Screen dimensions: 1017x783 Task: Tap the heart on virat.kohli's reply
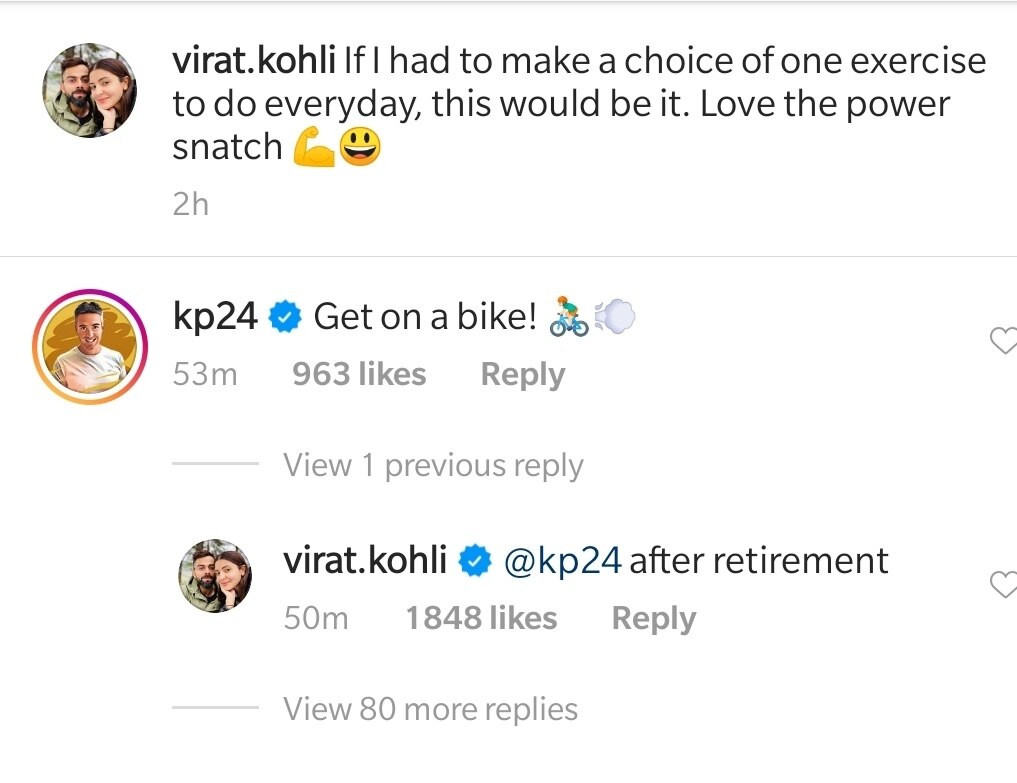click(x=1003, y=586)
